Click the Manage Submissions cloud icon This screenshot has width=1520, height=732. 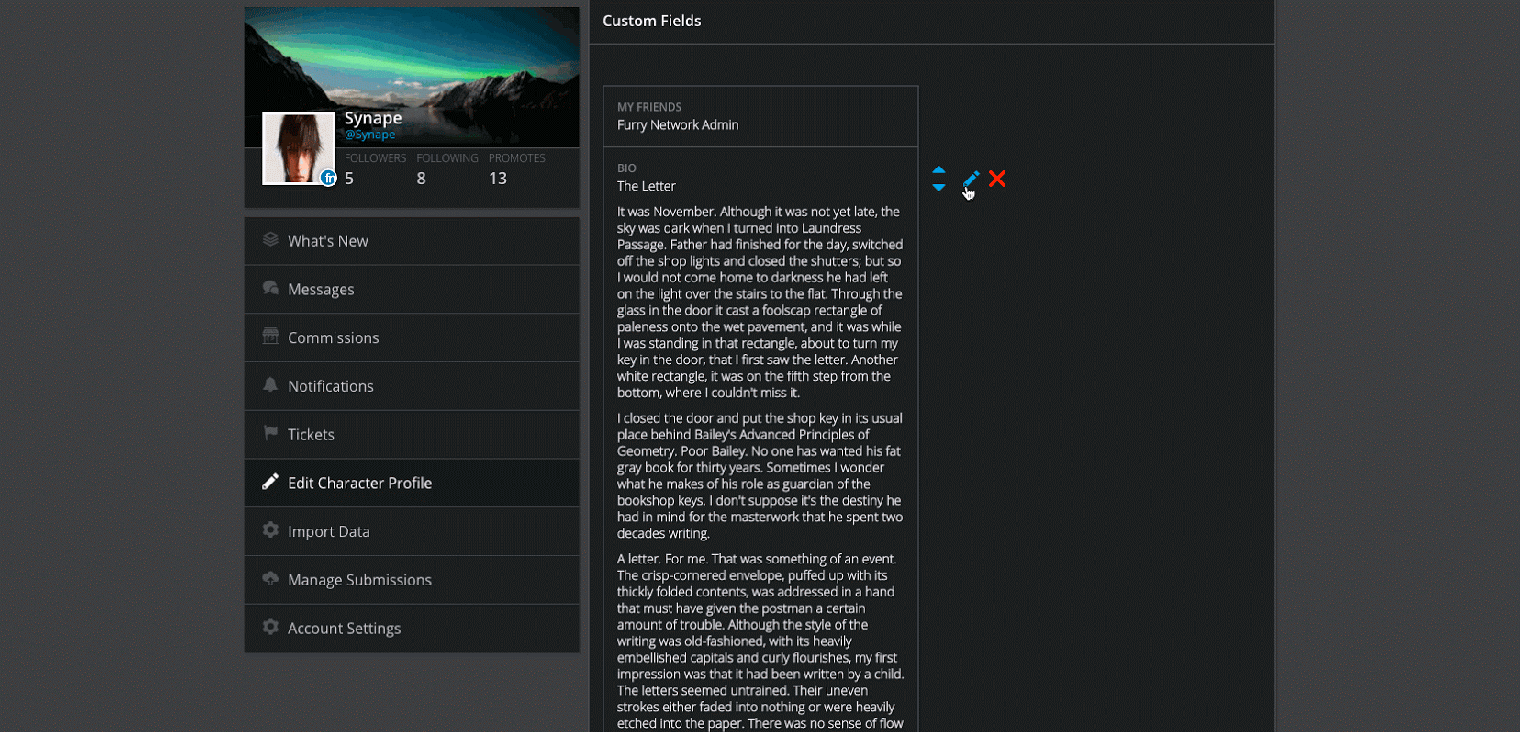coord(270,579)
